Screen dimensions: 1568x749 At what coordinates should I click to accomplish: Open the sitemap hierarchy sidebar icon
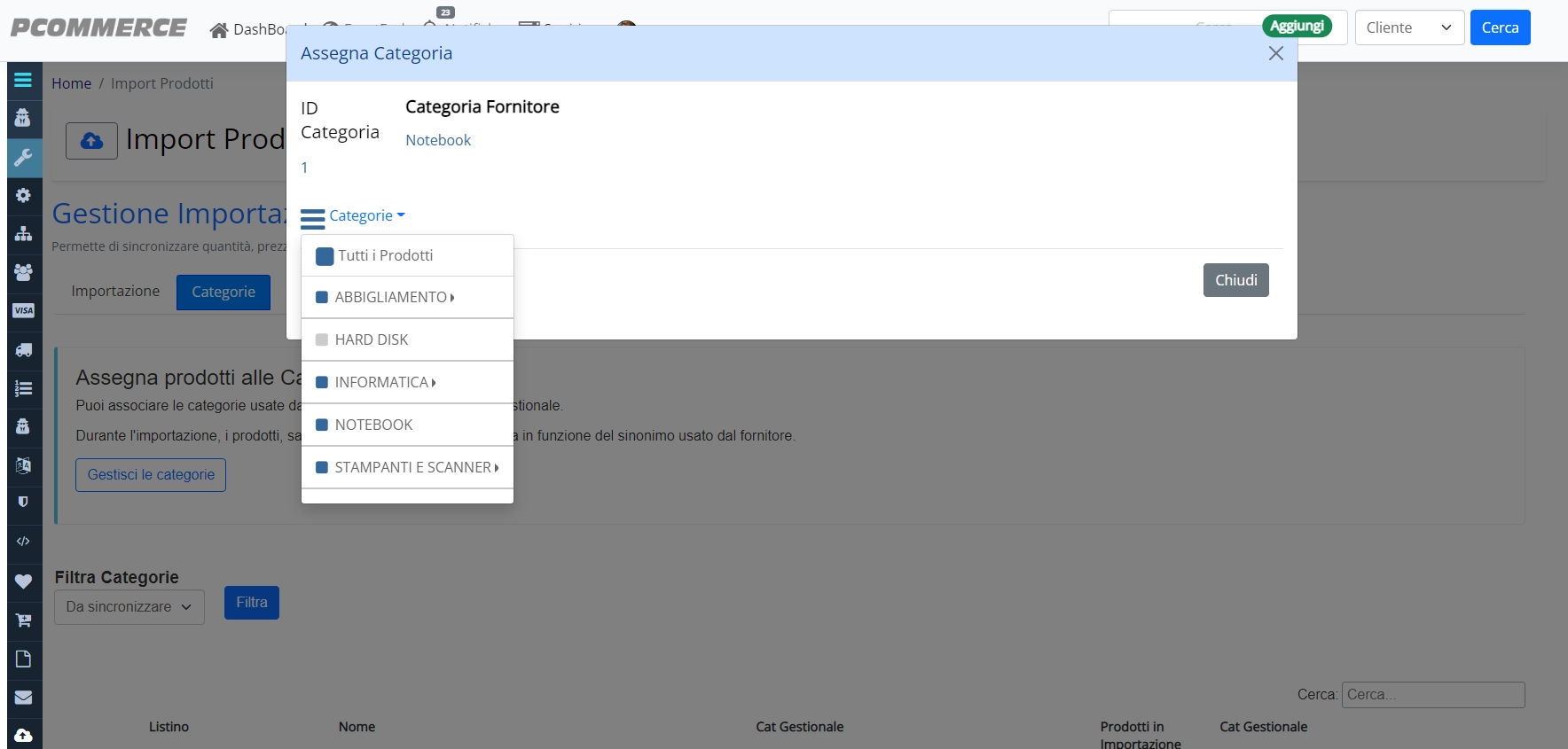[x=23, y=234]
